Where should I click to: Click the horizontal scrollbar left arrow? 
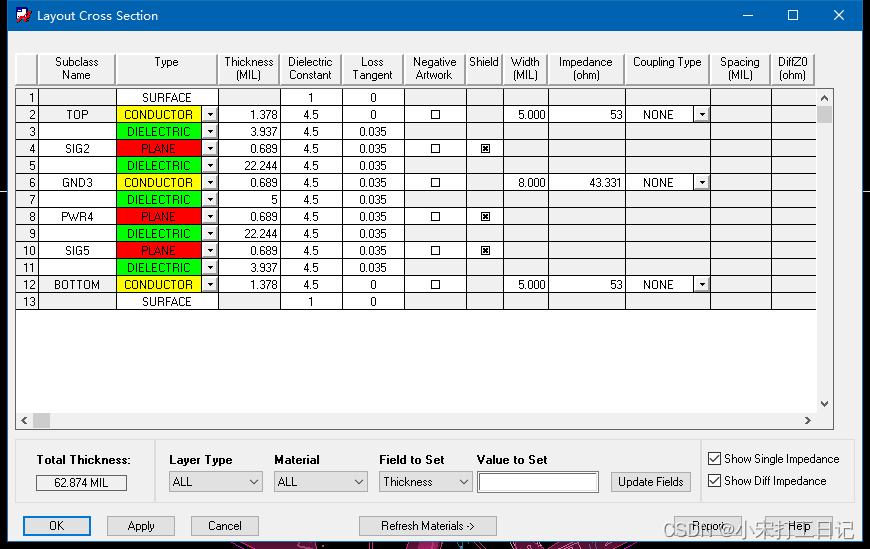coord(24,421)
